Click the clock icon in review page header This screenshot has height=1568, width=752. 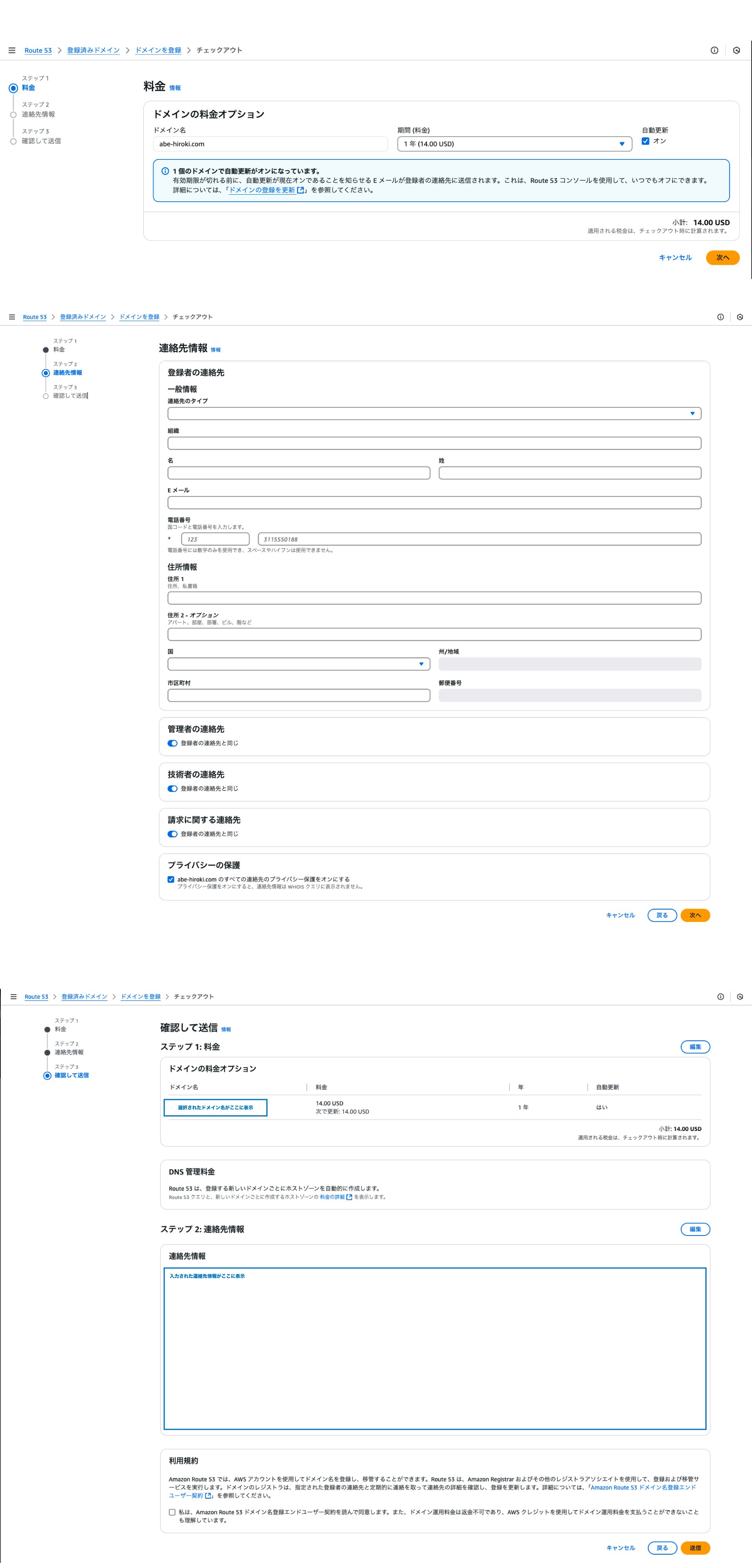[740, 996]
